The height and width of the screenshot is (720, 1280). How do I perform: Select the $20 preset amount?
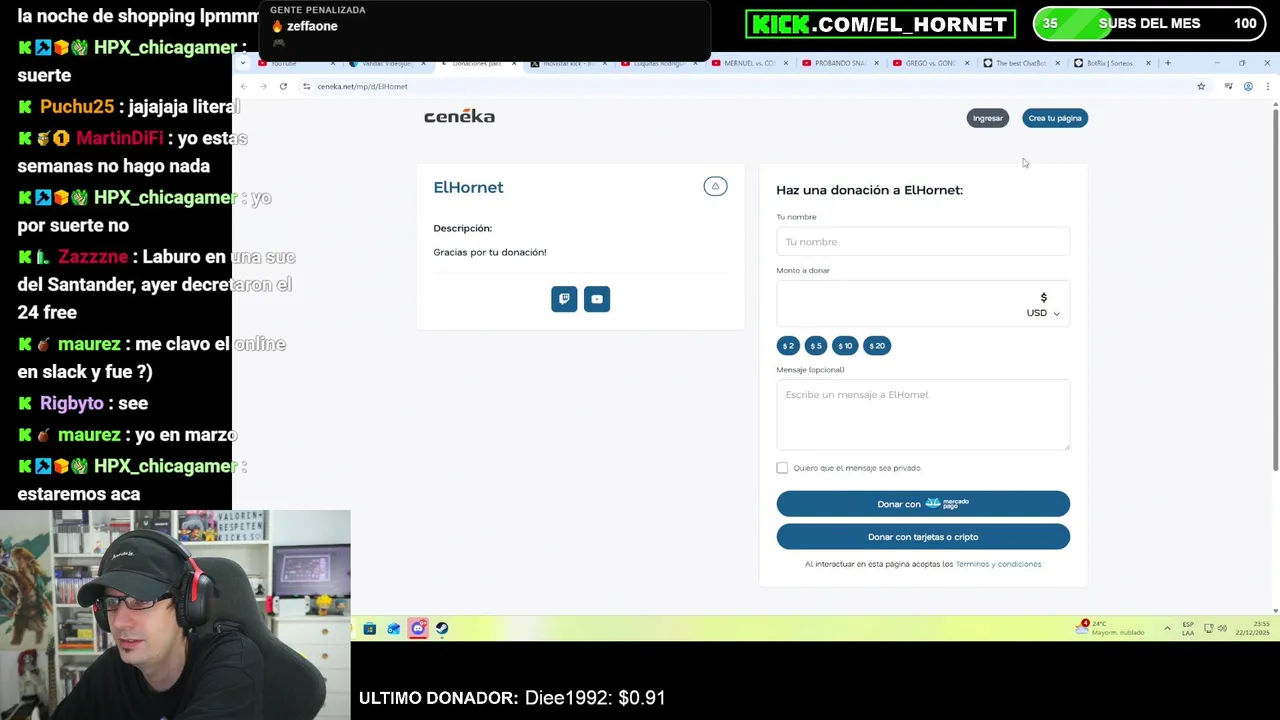[x=877, y=346]
